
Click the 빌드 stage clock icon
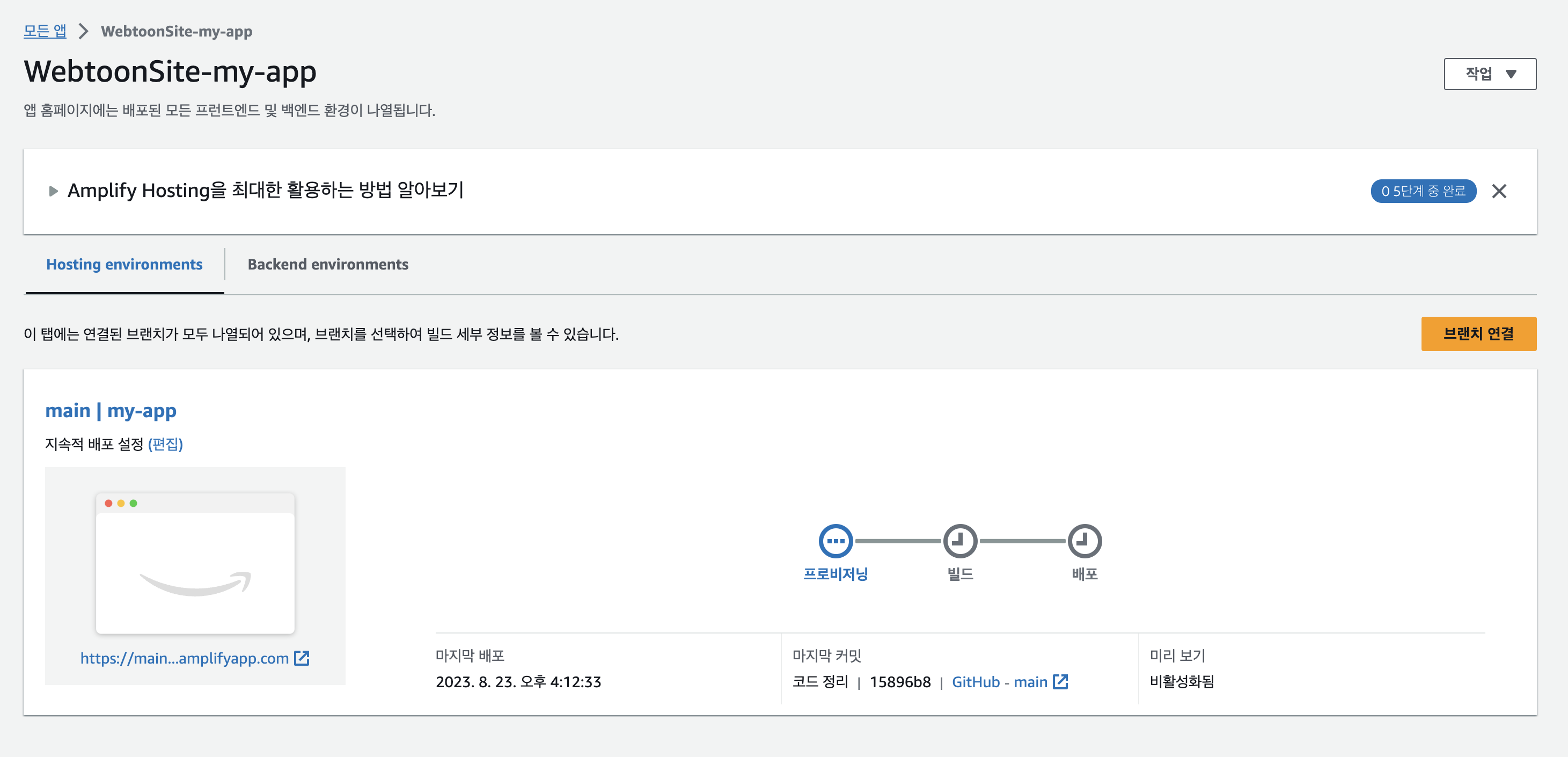[960, 541]
